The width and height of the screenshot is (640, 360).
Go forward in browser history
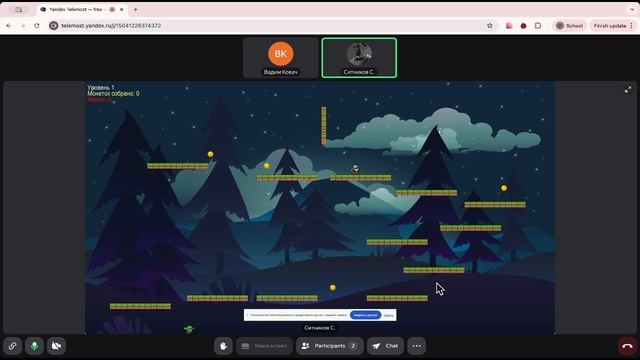23,26
